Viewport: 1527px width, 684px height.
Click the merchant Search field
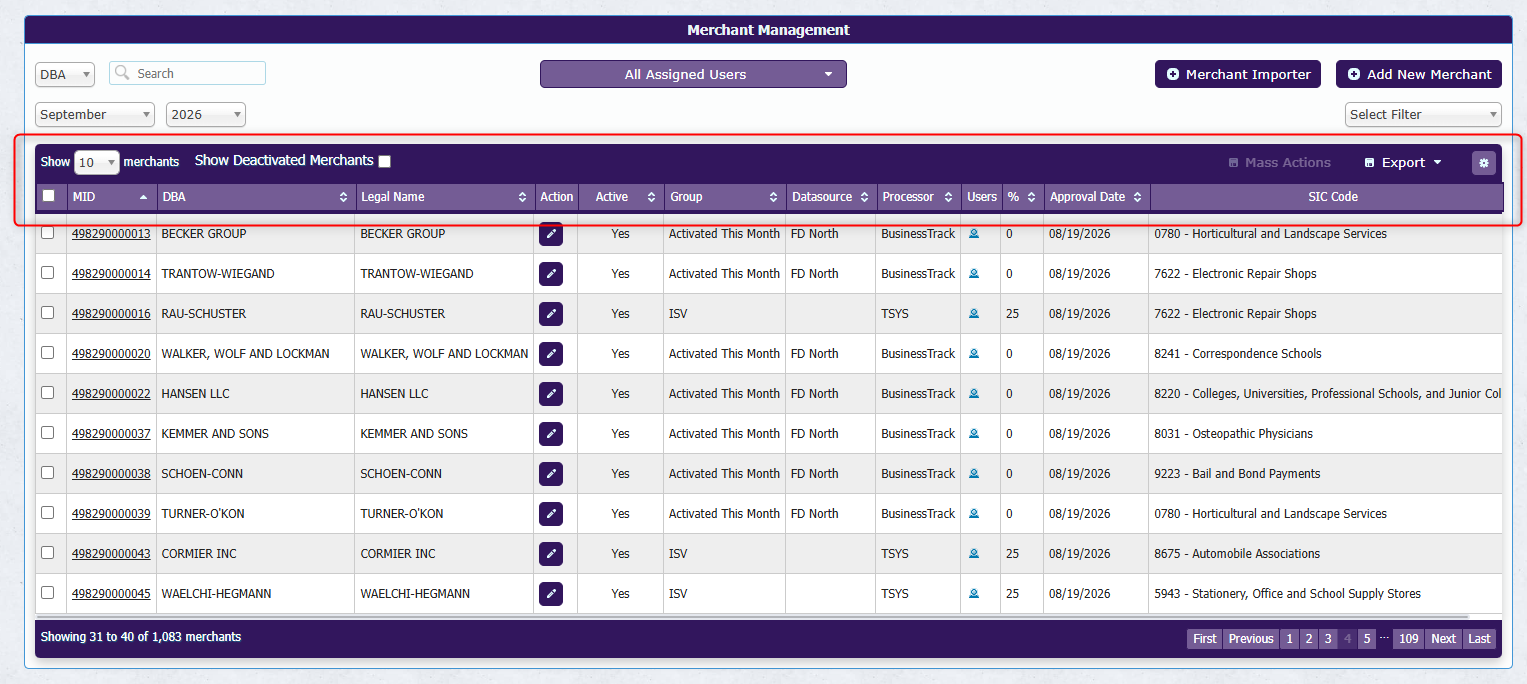[x=187, y=73]
